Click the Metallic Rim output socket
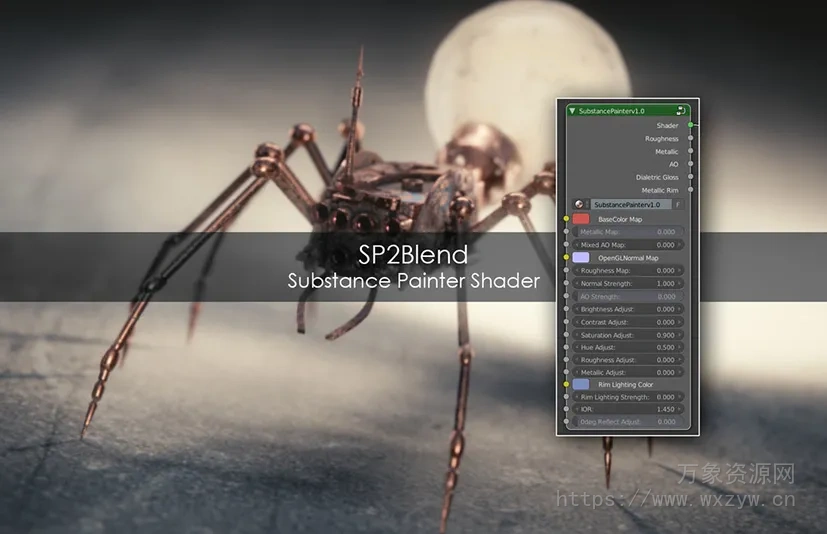 690,190
